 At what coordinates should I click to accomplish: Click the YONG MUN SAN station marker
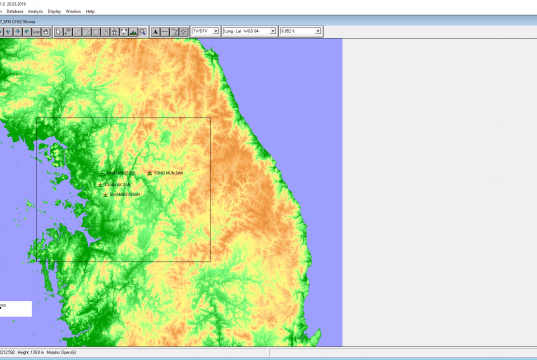point(150,173)
